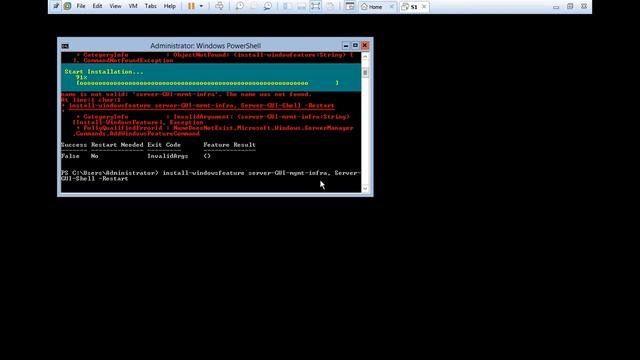Open the View menu
This screenshot has width=640, height=360.
click(115, 6)
